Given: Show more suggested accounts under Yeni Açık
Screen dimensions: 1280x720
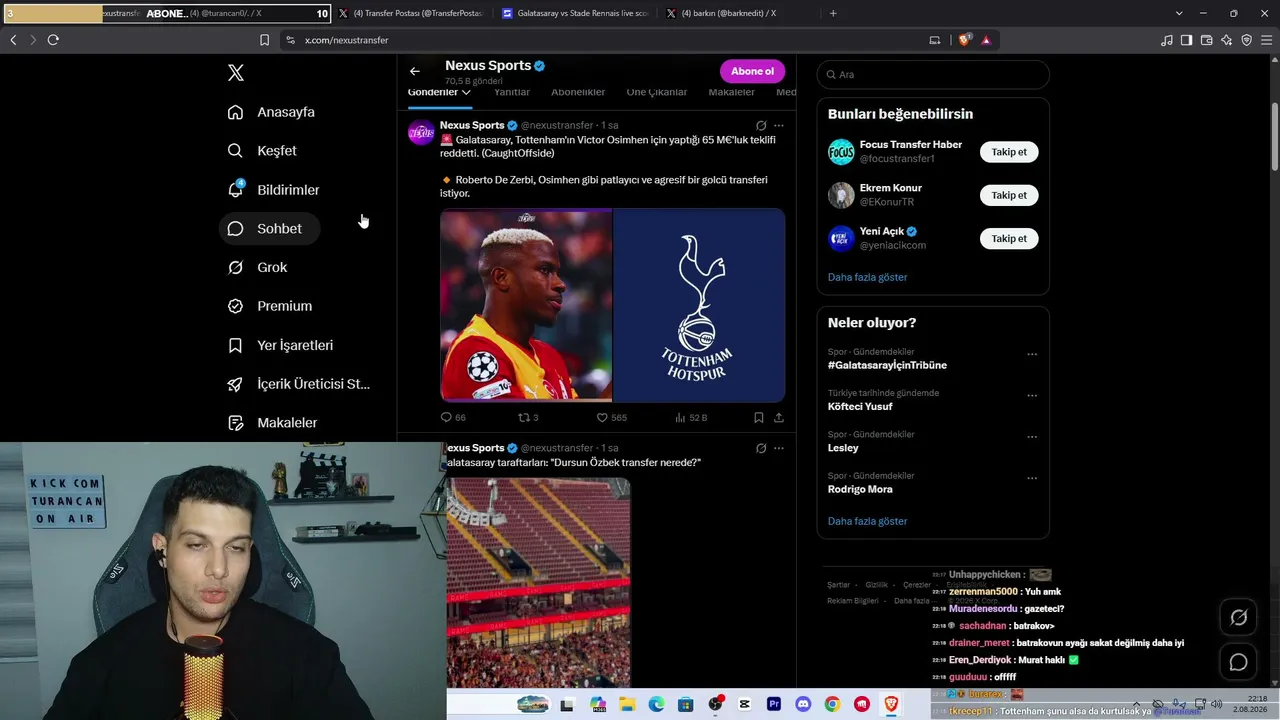Looking at the screenshot, I should coord(868,277).
